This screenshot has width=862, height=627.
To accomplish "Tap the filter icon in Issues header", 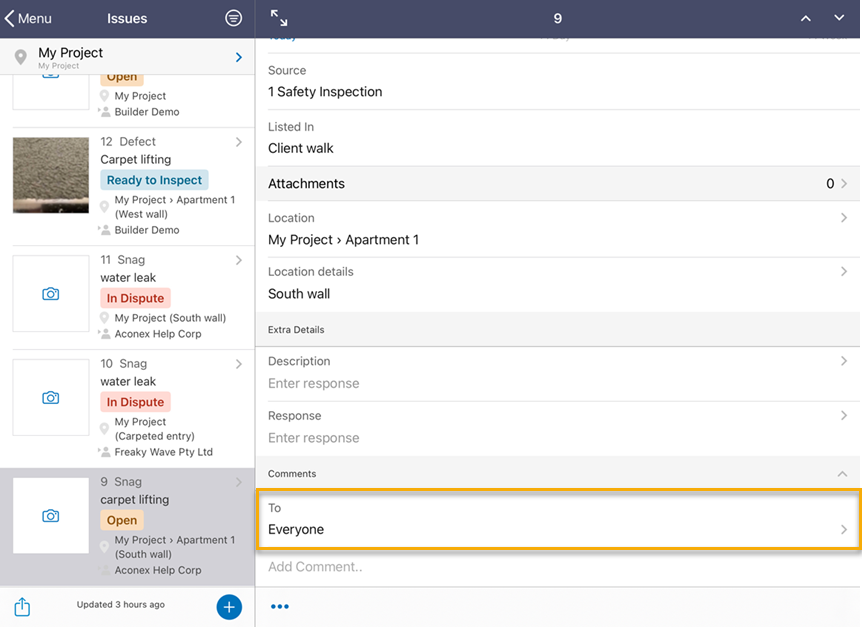I will 233,18.
